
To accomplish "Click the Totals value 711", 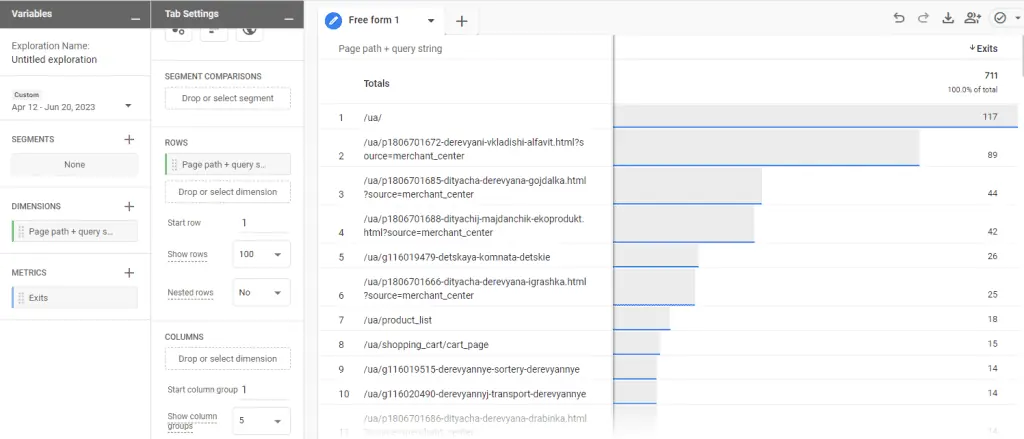I will click(991, 76).
